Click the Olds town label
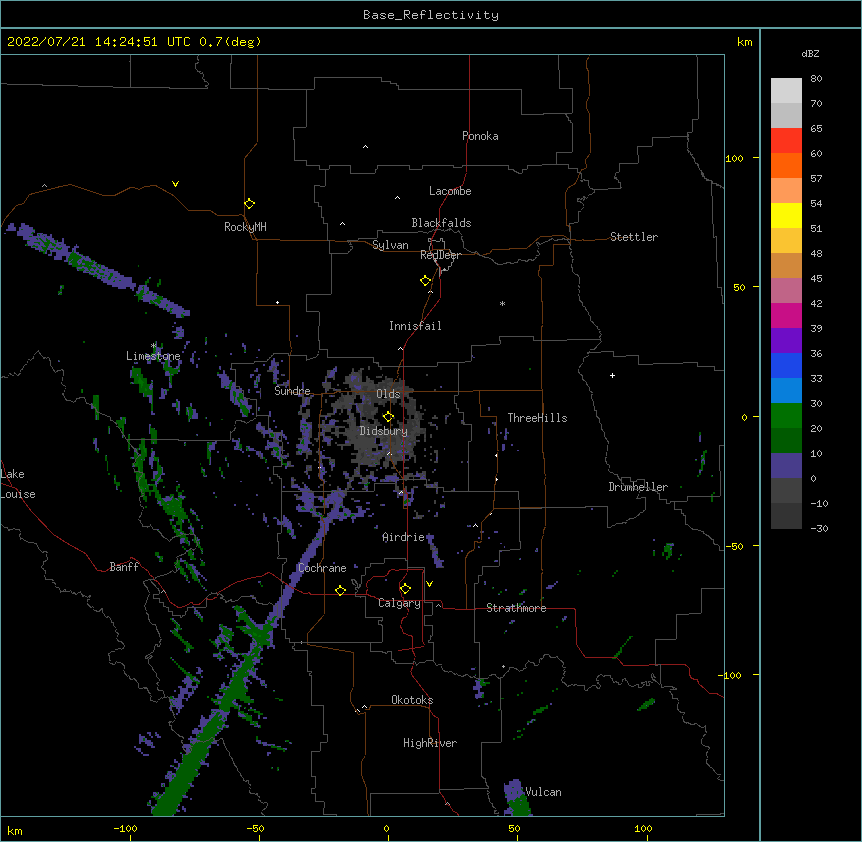 pos(388,394)
